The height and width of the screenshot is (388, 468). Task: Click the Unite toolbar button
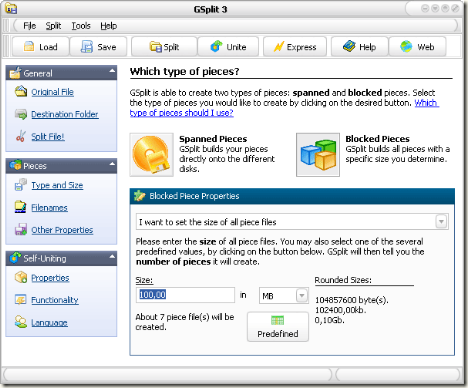click(228, 47)
